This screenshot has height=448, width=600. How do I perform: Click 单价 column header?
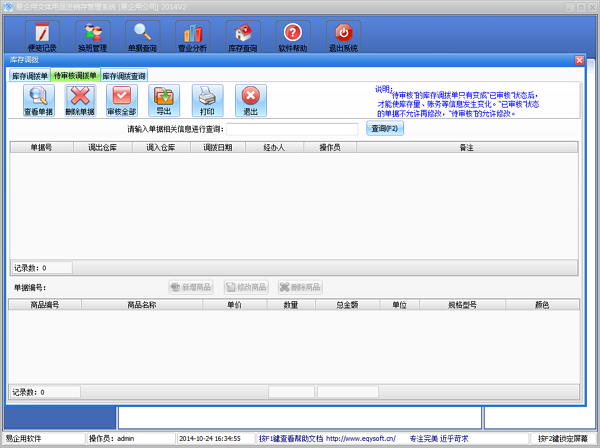(235, 305)
